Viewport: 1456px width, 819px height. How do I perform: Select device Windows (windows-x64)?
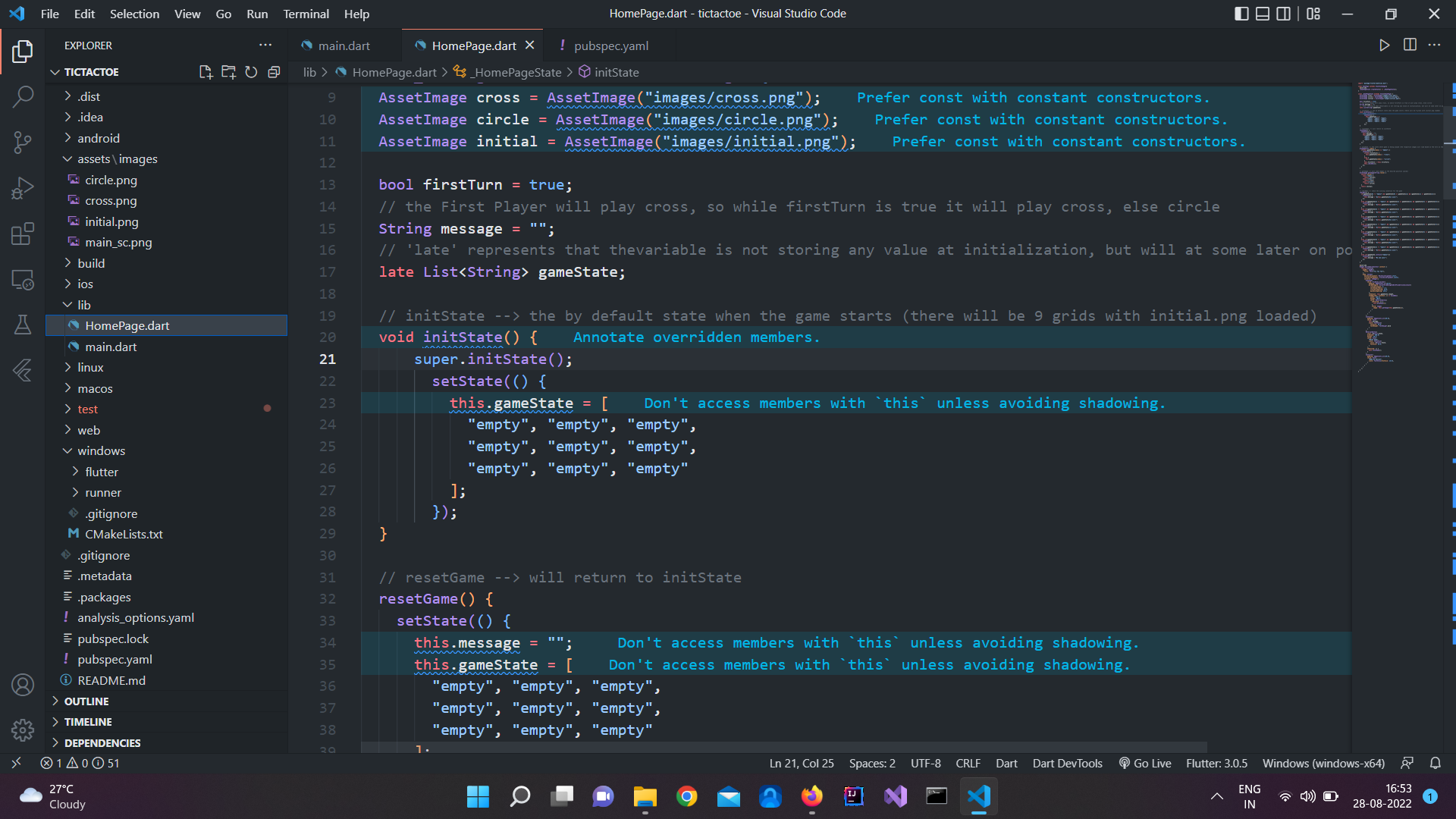click(x=1323, y=763)
